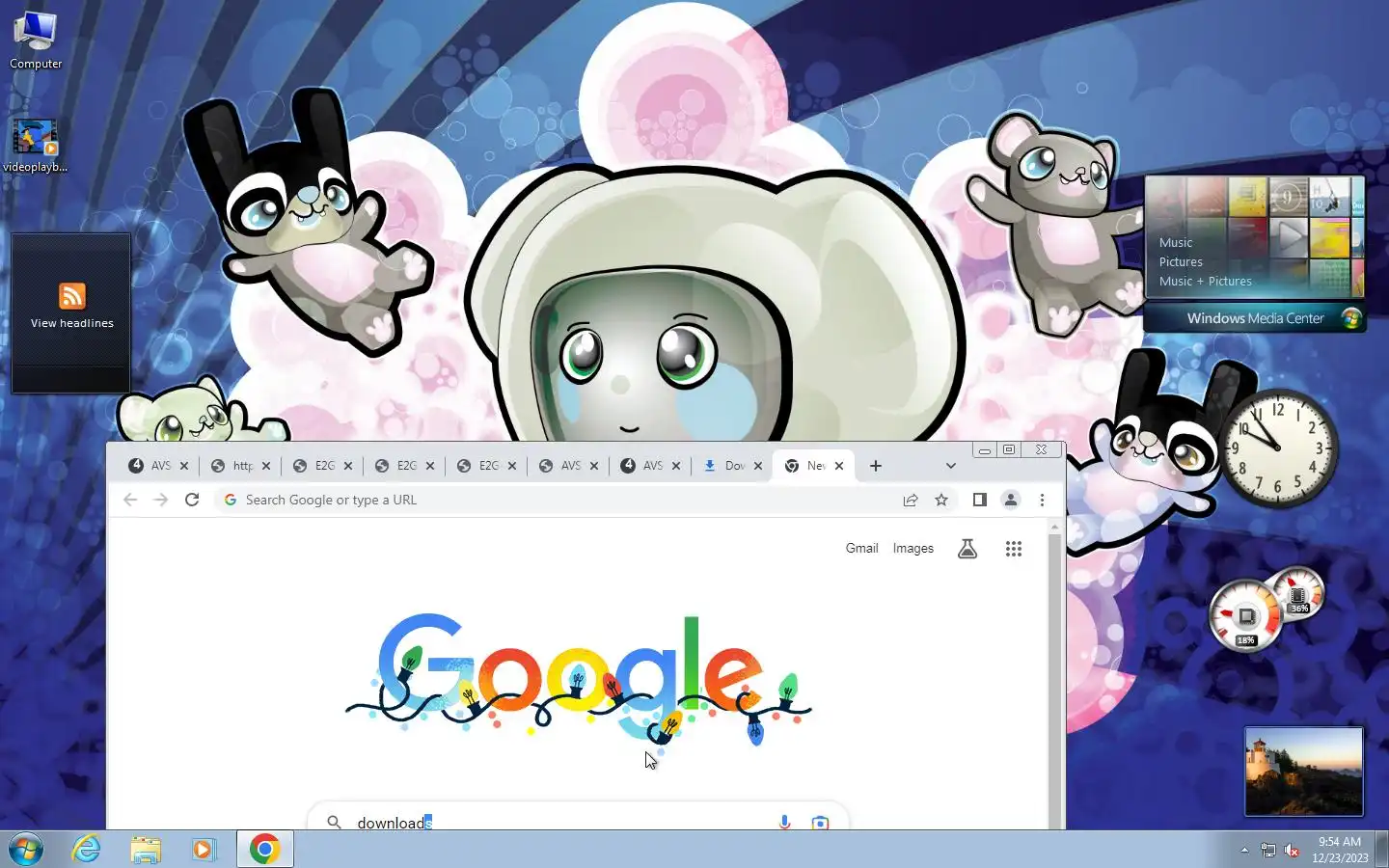Open the Gmail link
The image size is (1389, 868).
[861, 548]
